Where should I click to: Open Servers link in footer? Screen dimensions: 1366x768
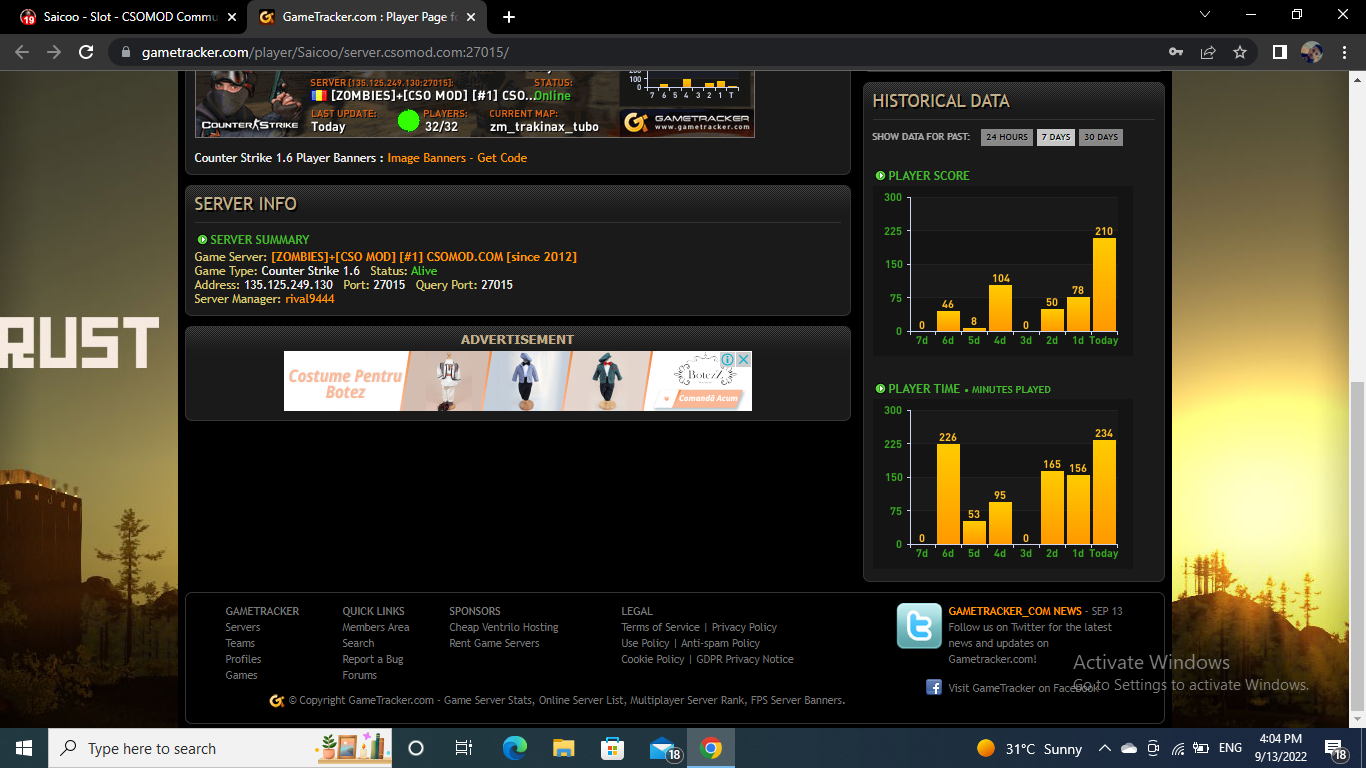[x=243, y=627]
